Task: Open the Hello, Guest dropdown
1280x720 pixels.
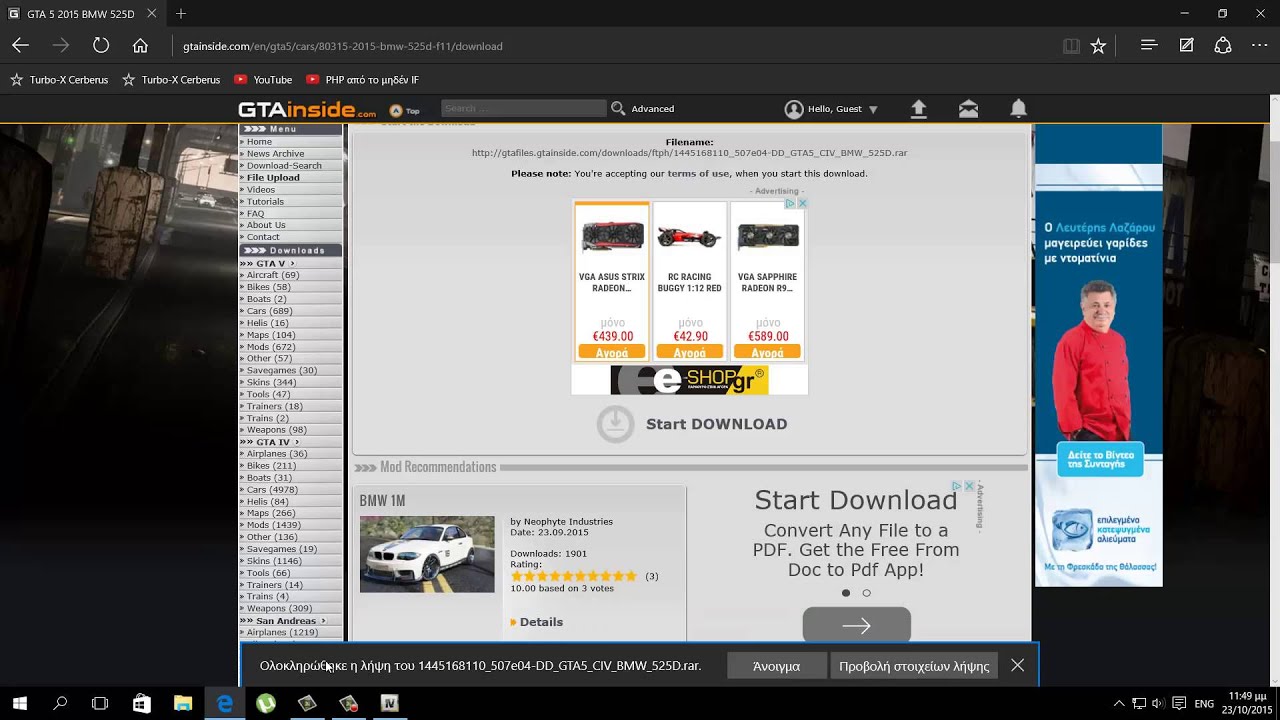Action: click(x=831, y=109)
